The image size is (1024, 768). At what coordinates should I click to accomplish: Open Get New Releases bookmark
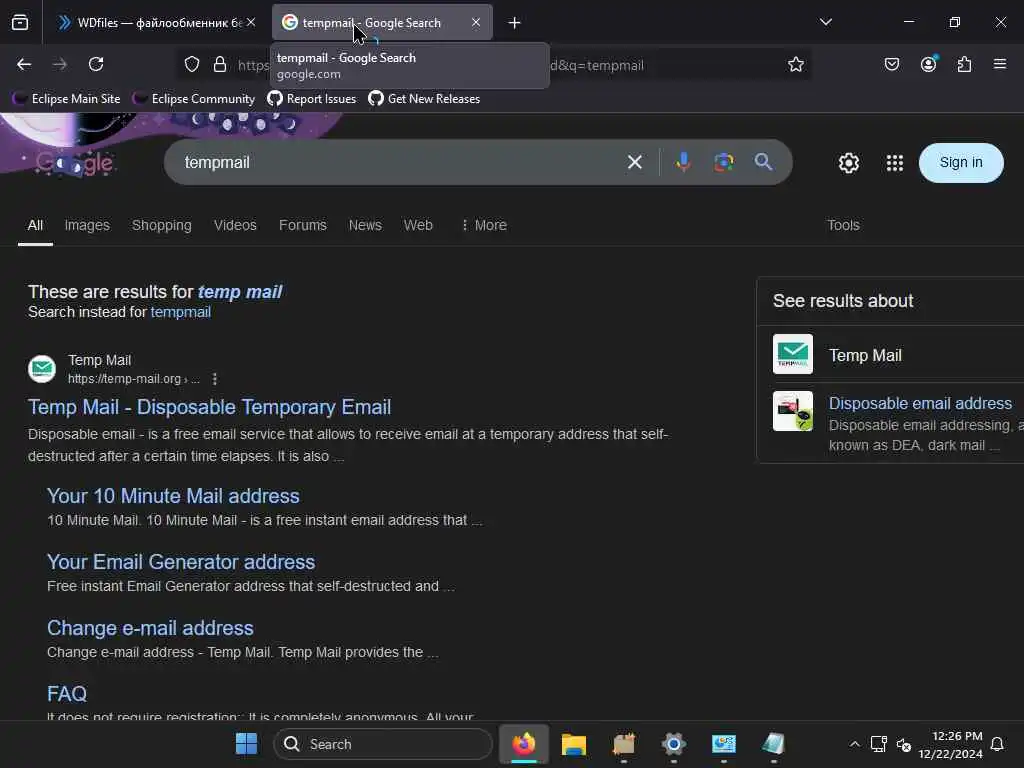(x=424, y=99)
